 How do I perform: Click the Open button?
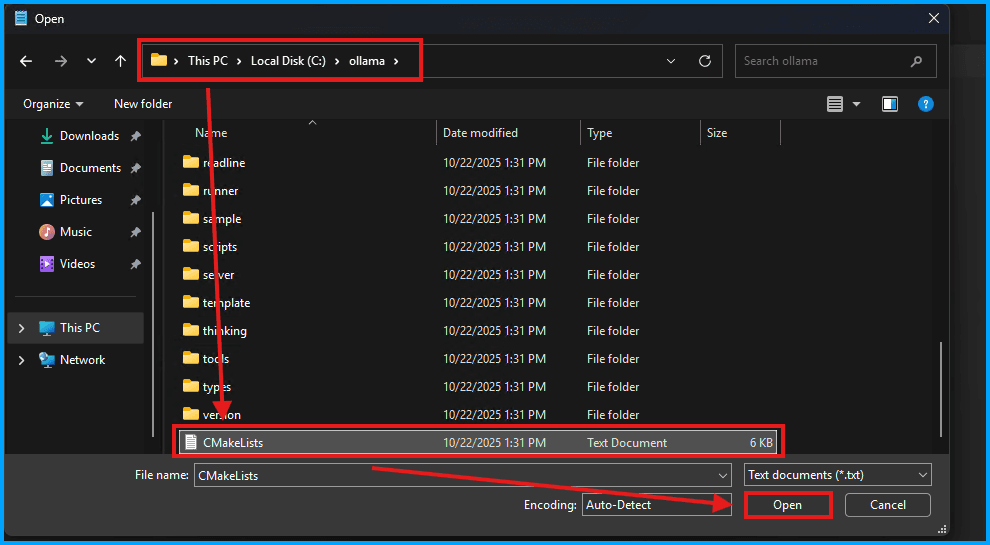[788, 505]
